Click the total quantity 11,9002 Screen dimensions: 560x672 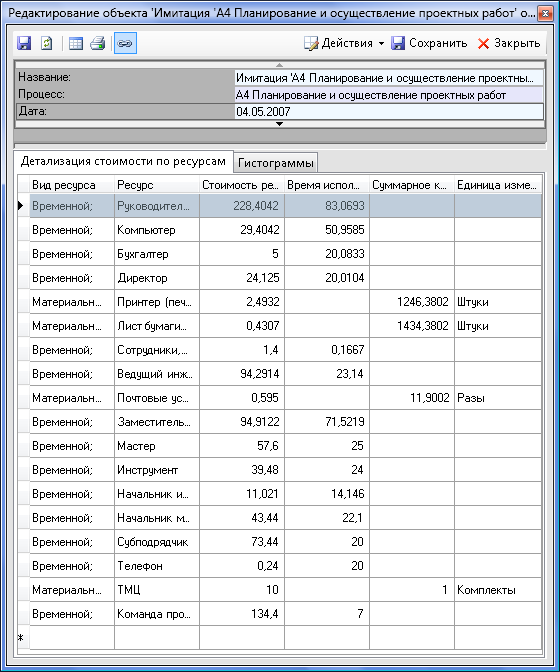412,398
